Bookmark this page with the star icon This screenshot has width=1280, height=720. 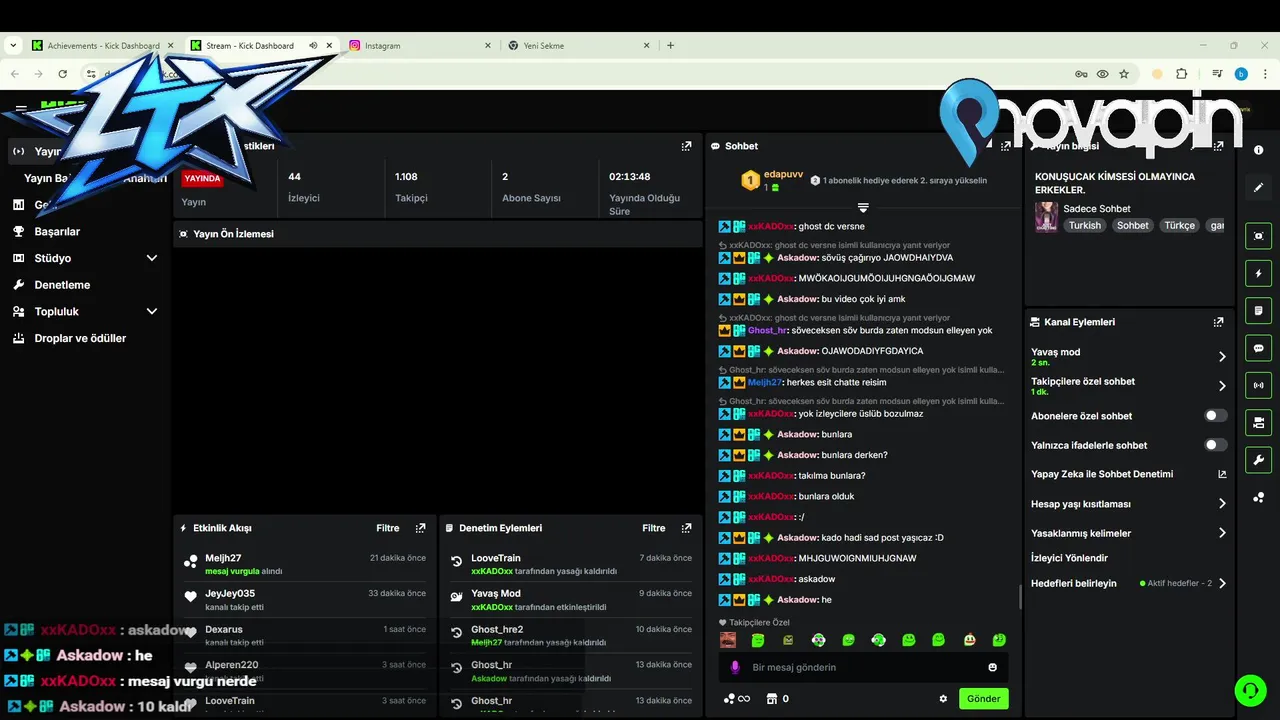(x=1124, y=74)
